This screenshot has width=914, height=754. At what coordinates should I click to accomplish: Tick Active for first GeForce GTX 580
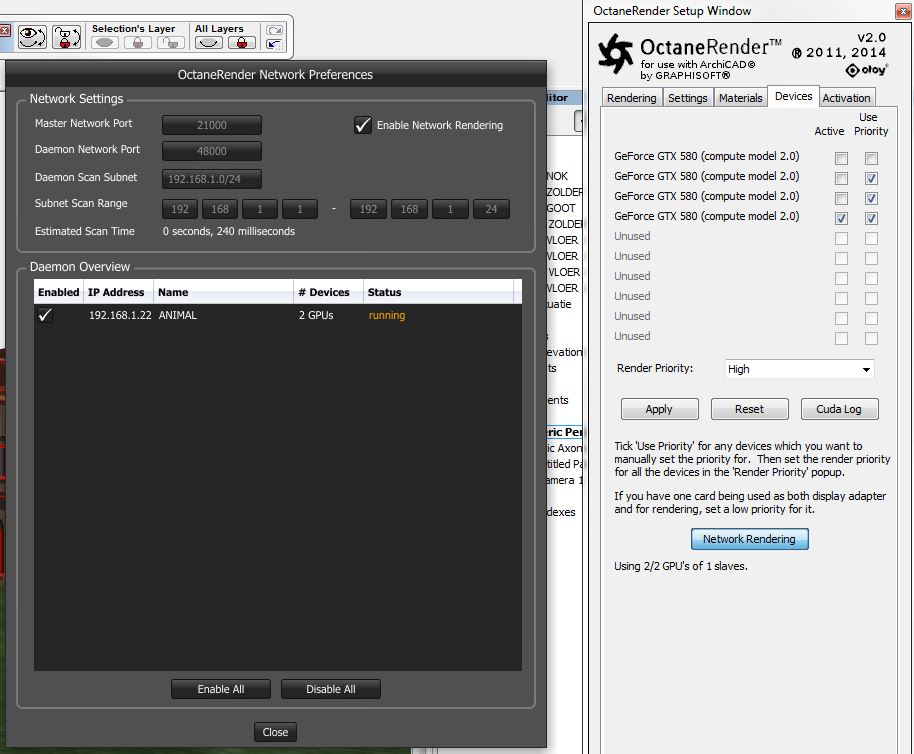841,158
